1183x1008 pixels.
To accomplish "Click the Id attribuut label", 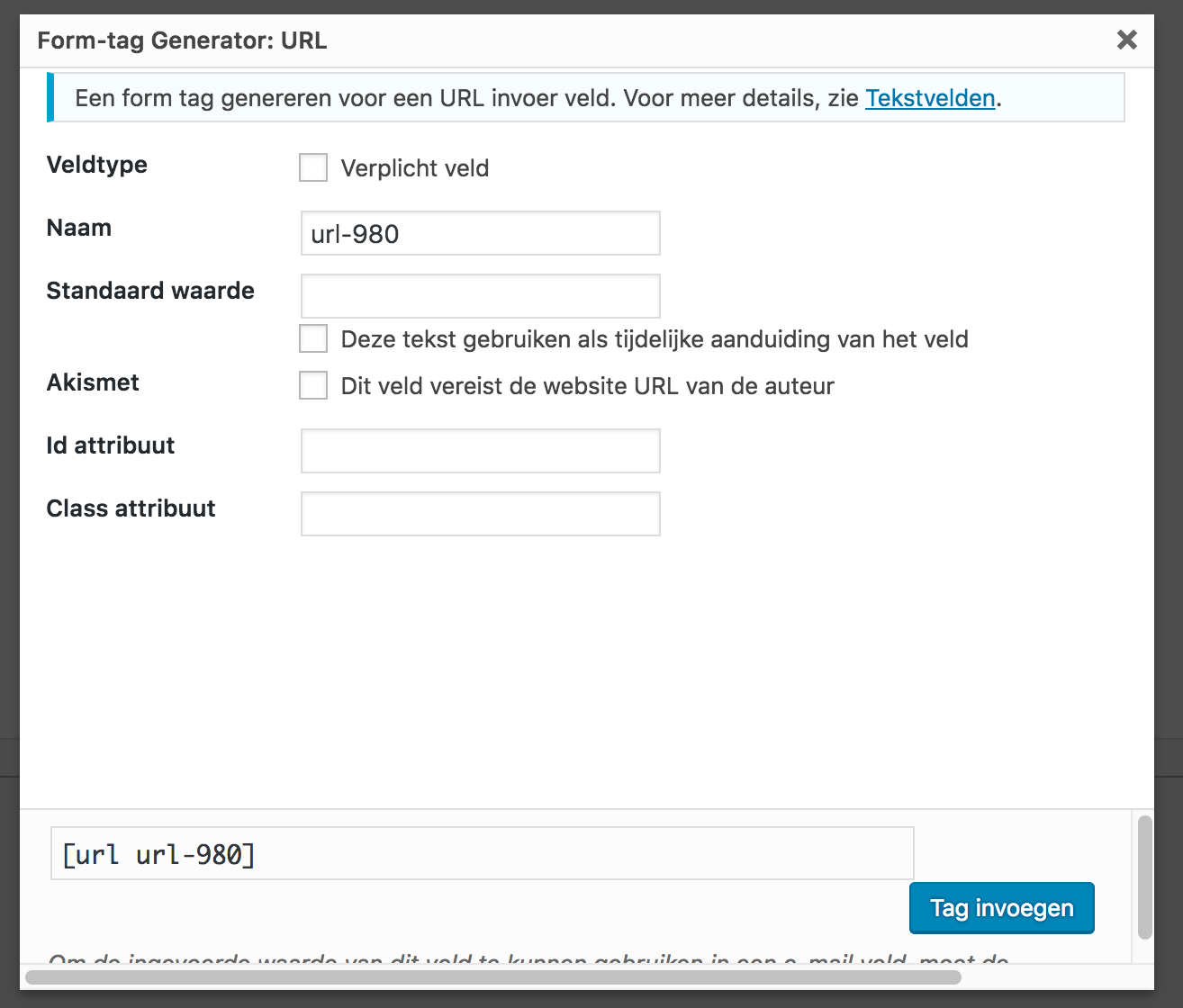I will point(111,445).
